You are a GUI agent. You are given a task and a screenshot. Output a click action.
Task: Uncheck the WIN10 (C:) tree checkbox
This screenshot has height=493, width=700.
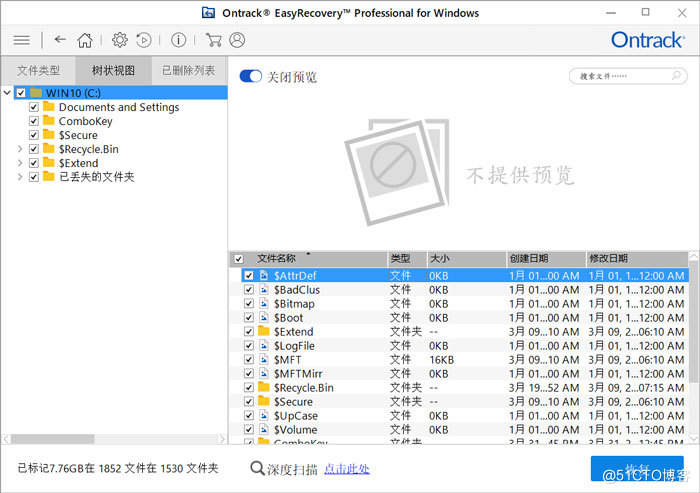21,93
